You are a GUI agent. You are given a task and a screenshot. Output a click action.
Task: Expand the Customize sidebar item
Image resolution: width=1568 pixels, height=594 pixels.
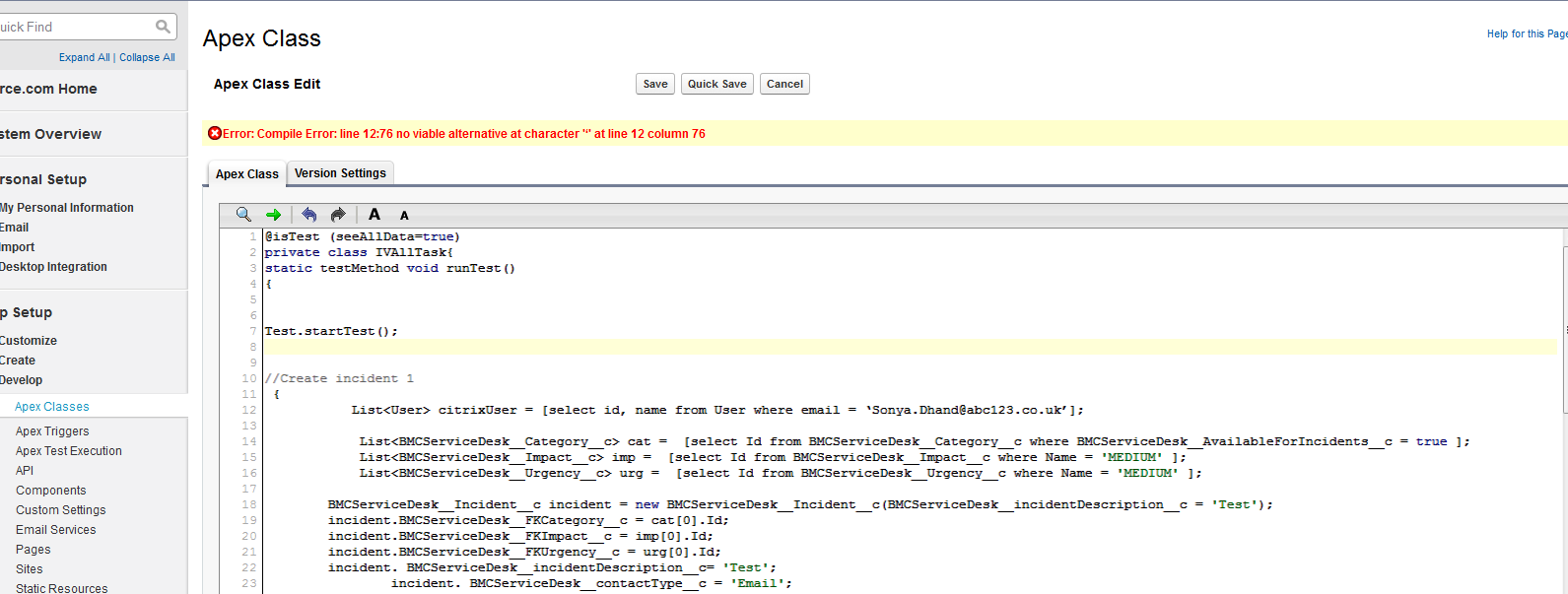29,341
